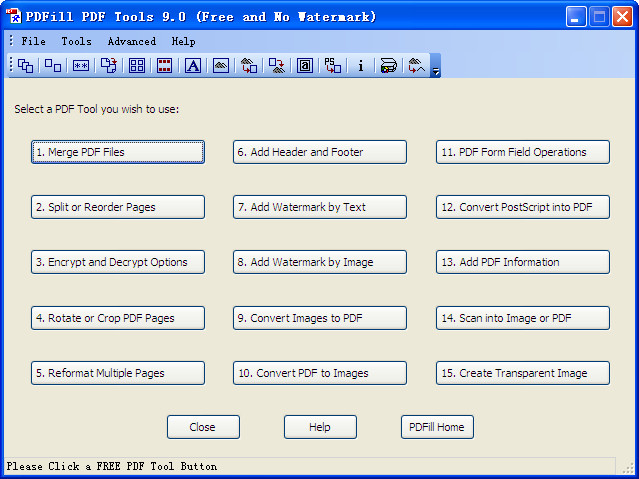
Task: Click the Watermark by Image toolbar icon
Action: pos(221,66)
